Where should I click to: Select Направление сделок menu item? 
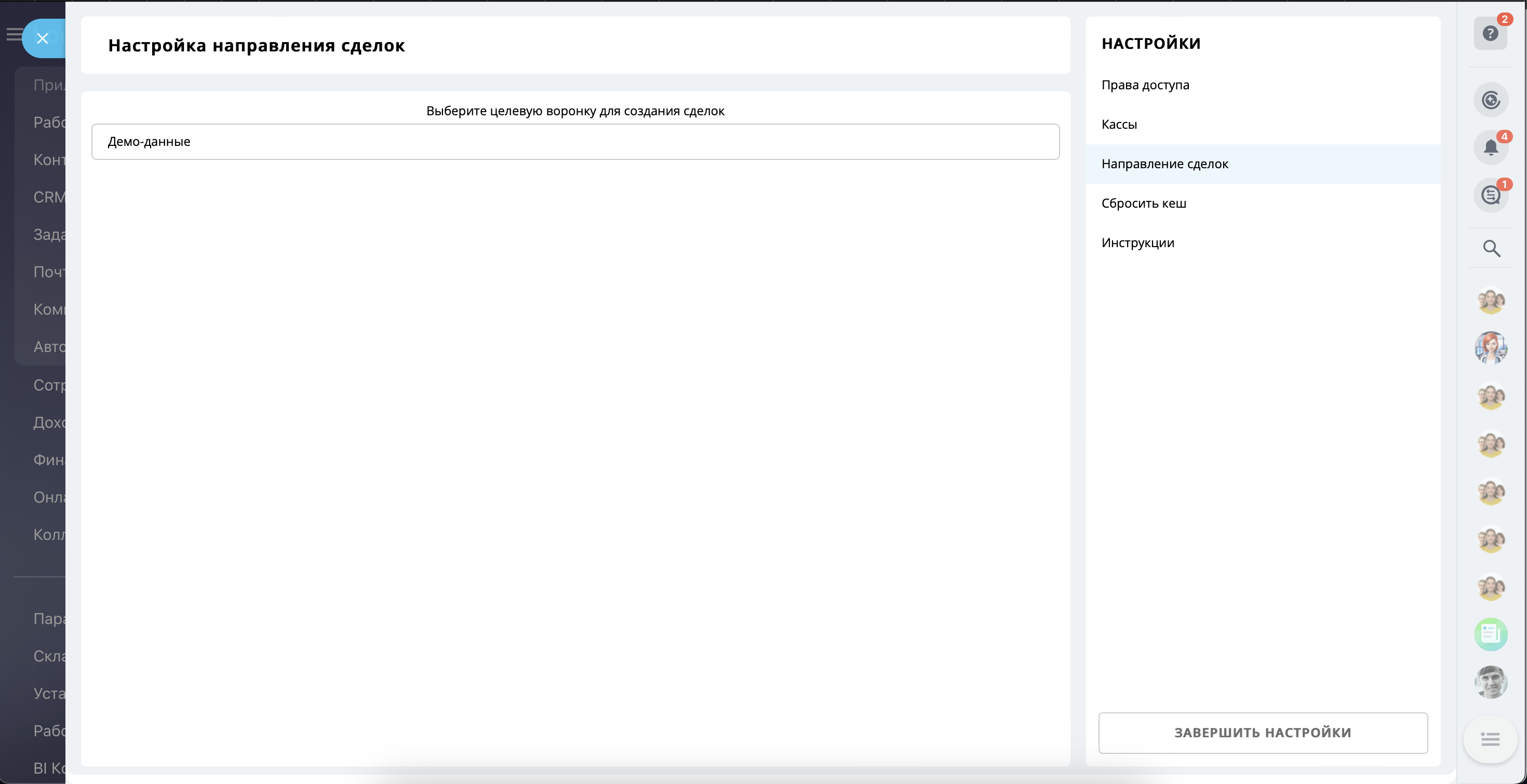[x=1164, y=164]
